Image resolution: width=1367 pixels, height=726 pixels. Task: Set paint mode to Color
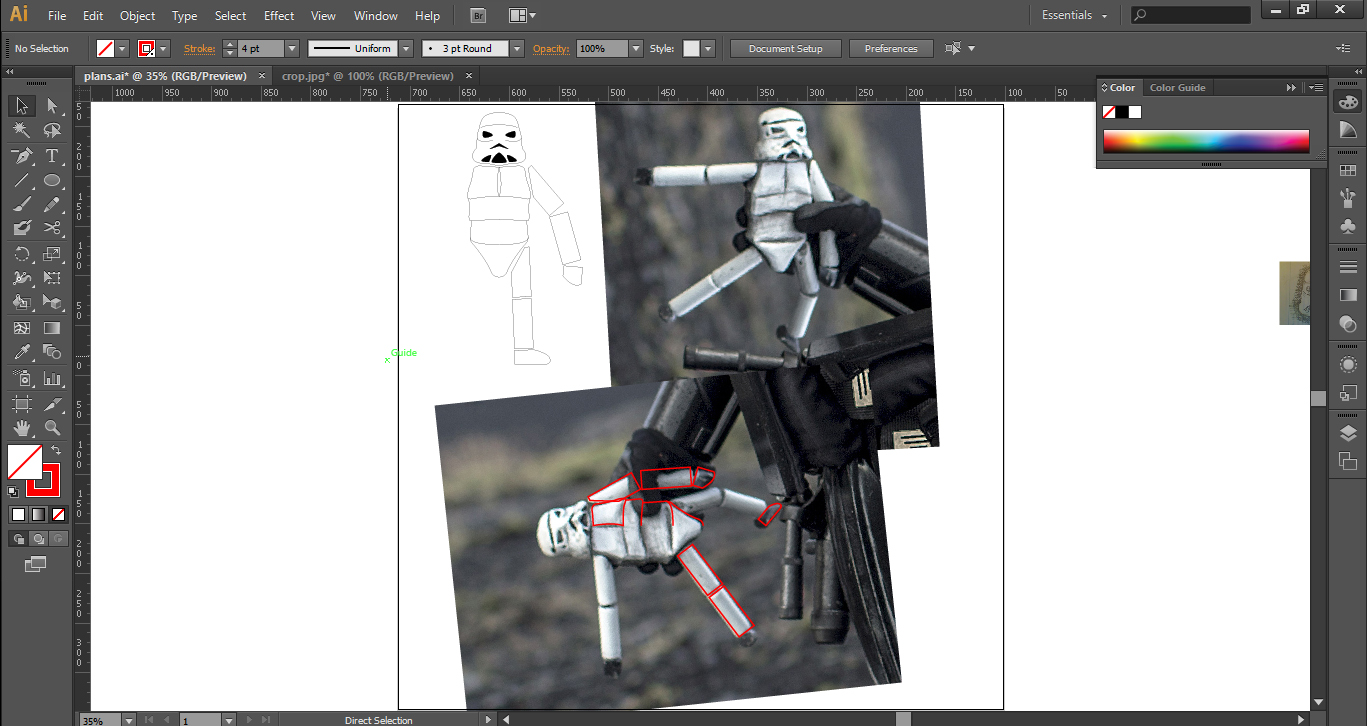[18, 514]
